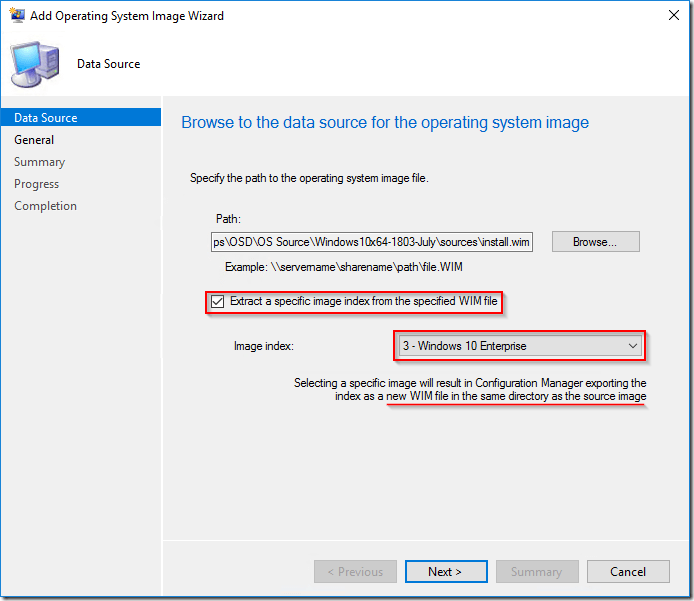Open the Image index combo box

point(518,346)
